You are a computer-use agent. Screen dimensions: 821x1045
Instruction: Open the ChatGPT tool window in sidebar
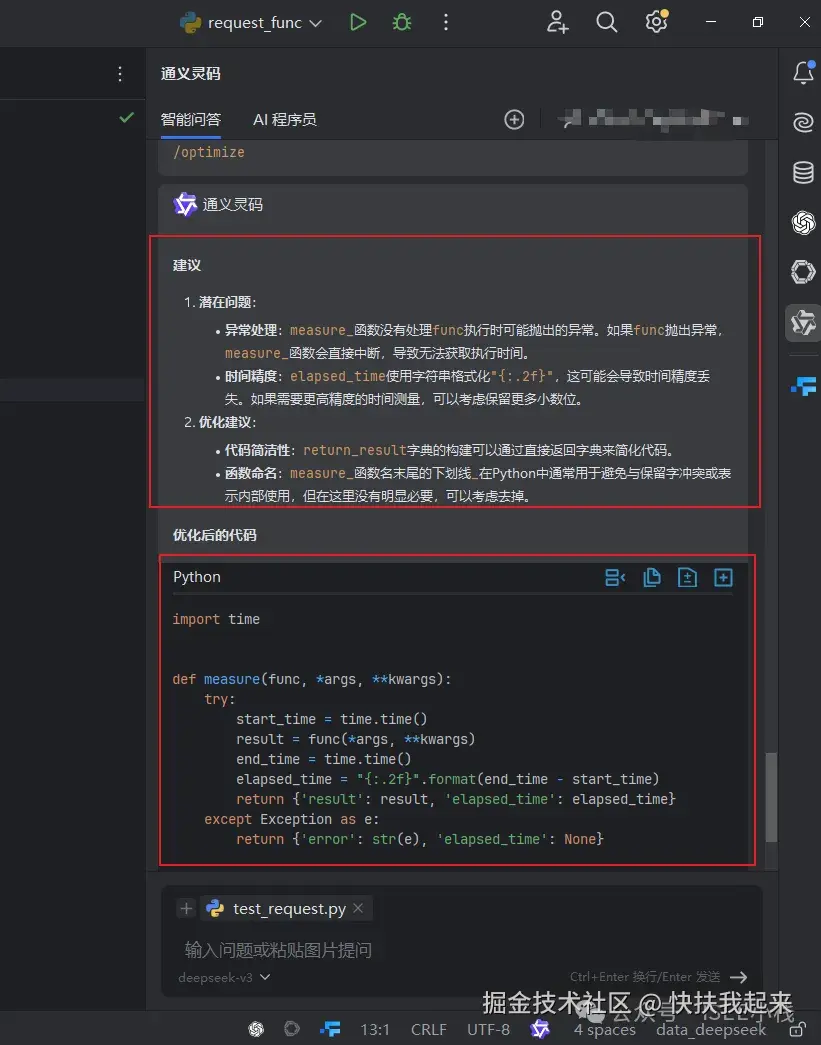coord(803,222)
